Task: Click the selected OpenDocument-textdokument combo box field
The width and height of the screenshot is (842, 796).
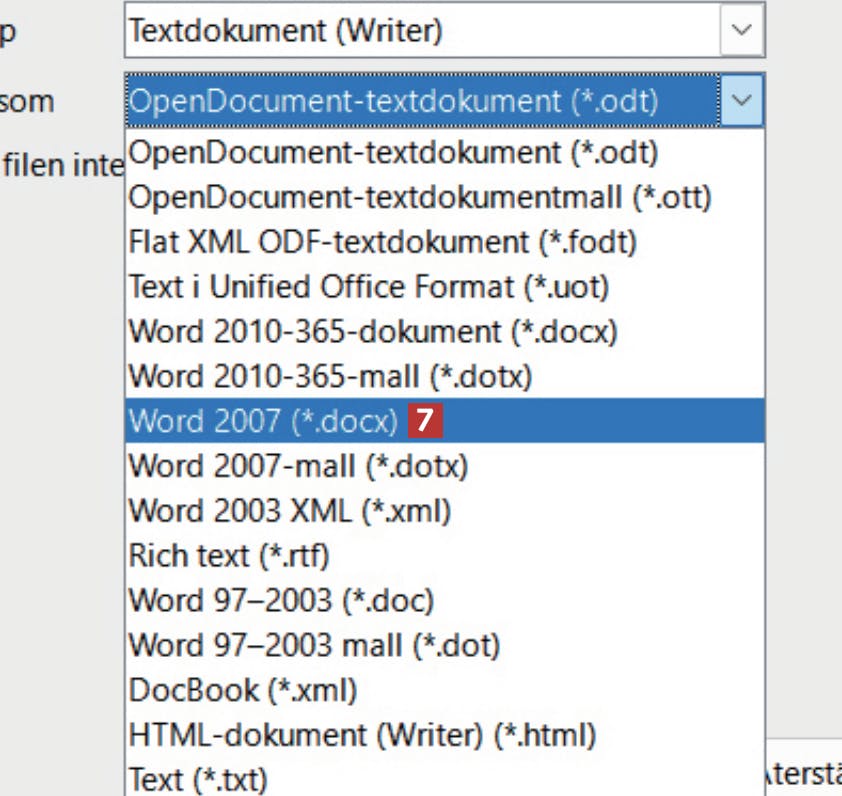Action: click(x=420, y=100)
